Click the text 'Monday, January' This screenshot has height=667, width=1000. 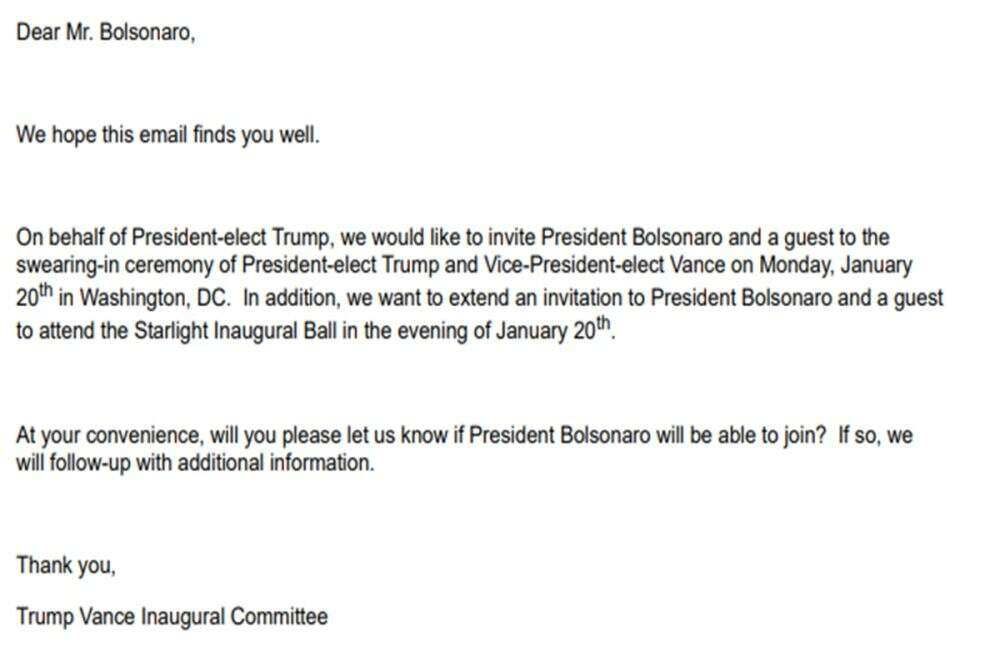pyautogui.click(x=836, y=265)
